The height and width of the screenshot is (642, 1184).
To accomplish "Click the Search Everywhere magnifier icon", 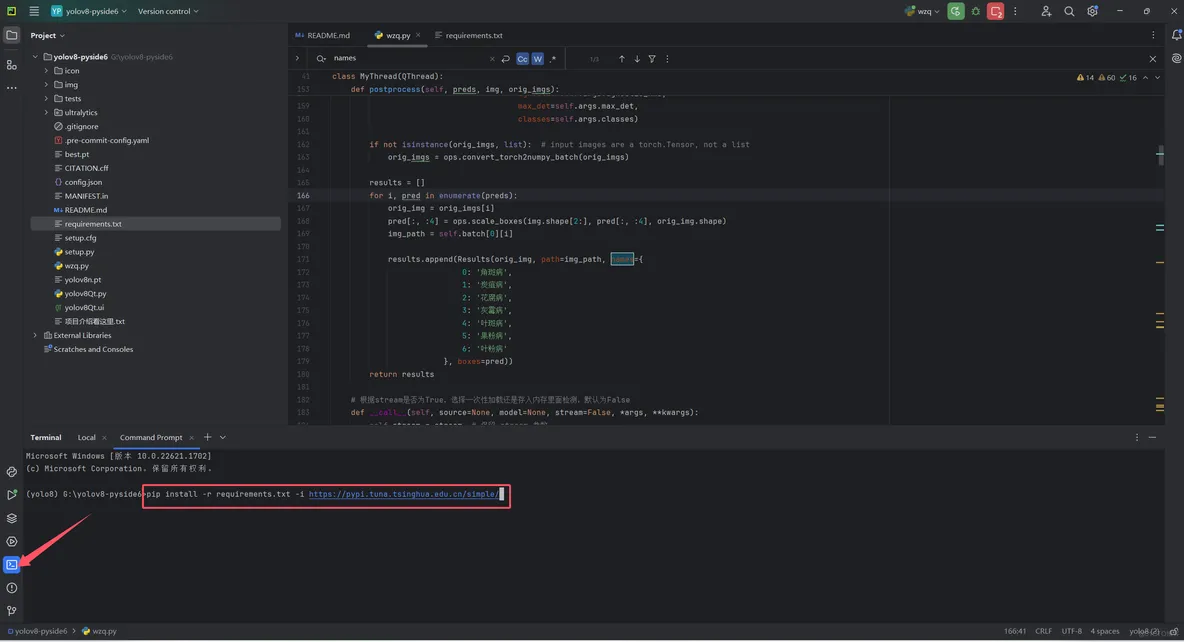I will [1069, 11].
